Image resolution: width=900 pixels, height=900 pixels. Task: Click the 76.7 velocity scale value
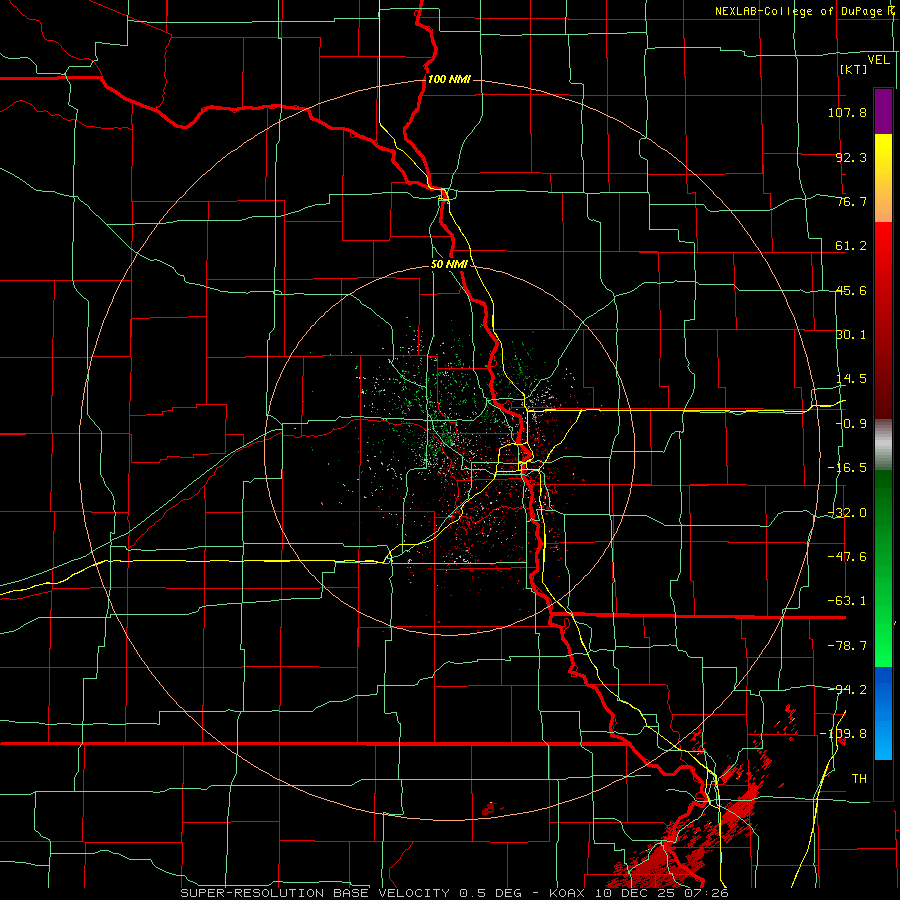(851, 201)
